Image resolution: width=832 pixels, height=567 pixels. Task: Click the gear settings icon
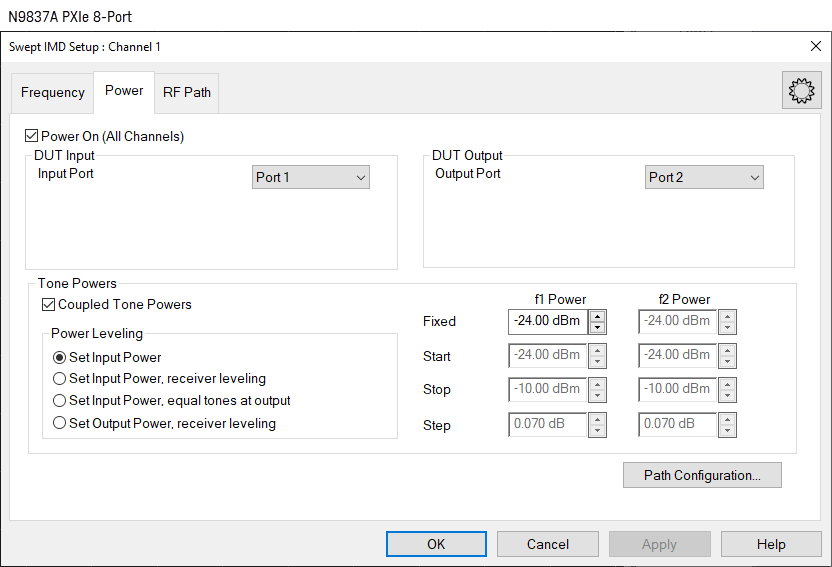click(801, 91)
